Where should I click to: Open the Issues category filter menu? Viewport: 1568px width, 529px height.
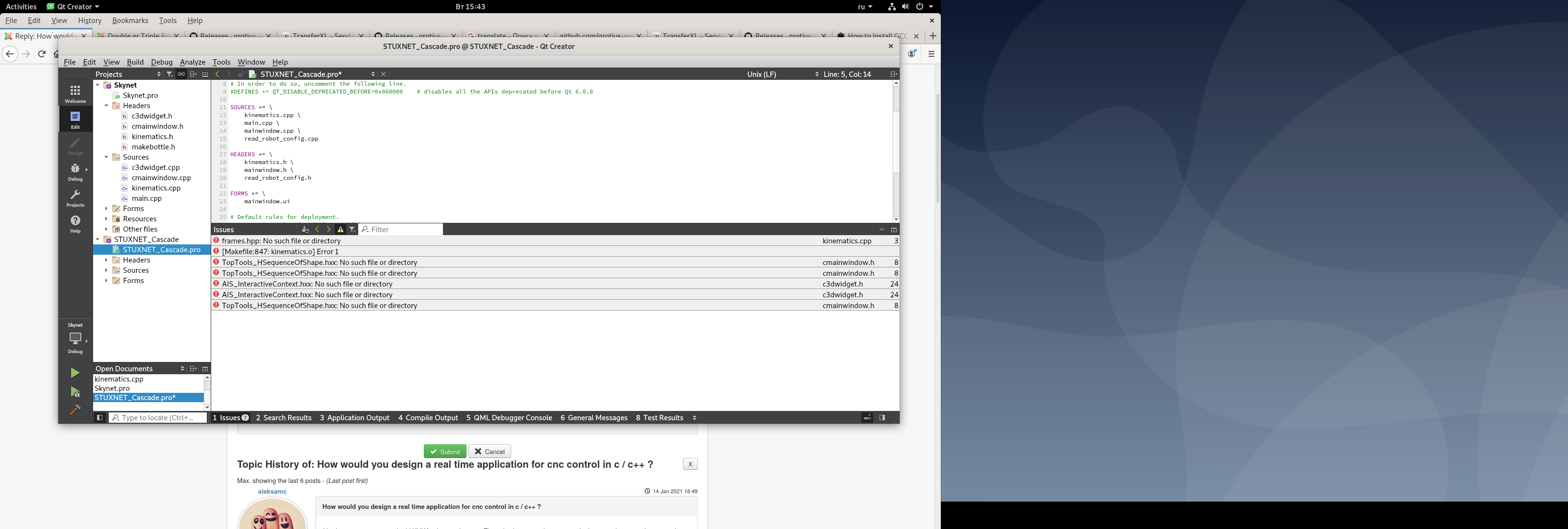click(x=352, y=230)
